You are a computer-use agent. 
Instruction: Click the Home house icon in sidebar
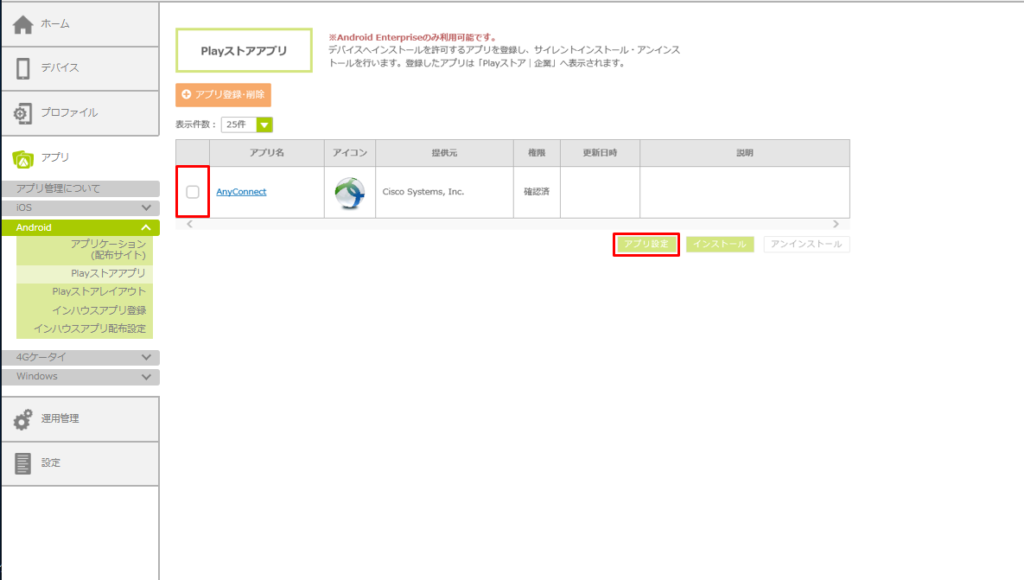[24, 24]
